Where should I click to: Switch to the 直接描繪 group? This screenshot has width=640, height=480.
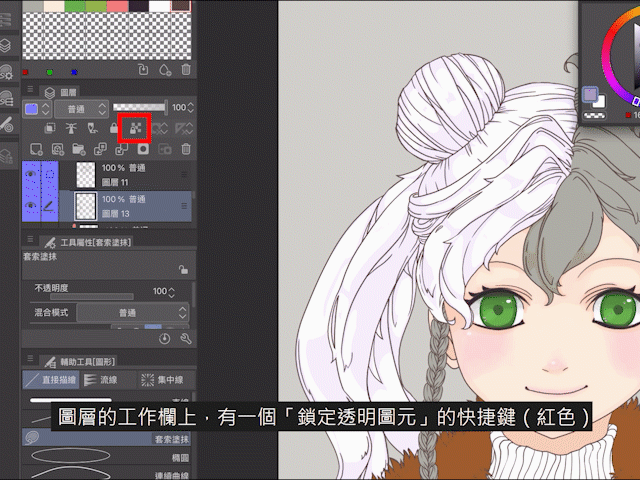tap(51, 380)
